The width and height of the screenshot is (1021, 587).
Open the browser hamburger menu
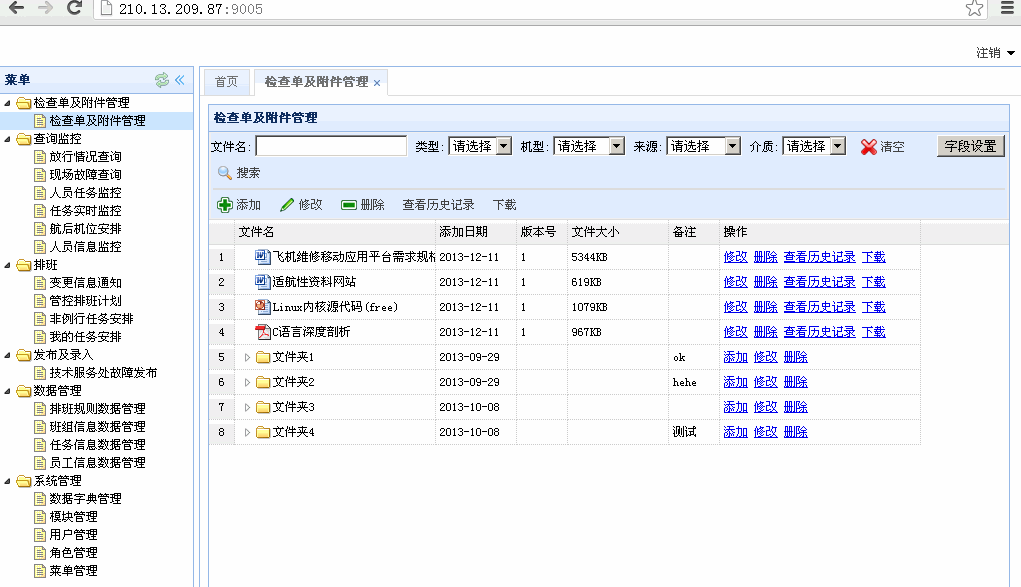[x=1007, y=8]
